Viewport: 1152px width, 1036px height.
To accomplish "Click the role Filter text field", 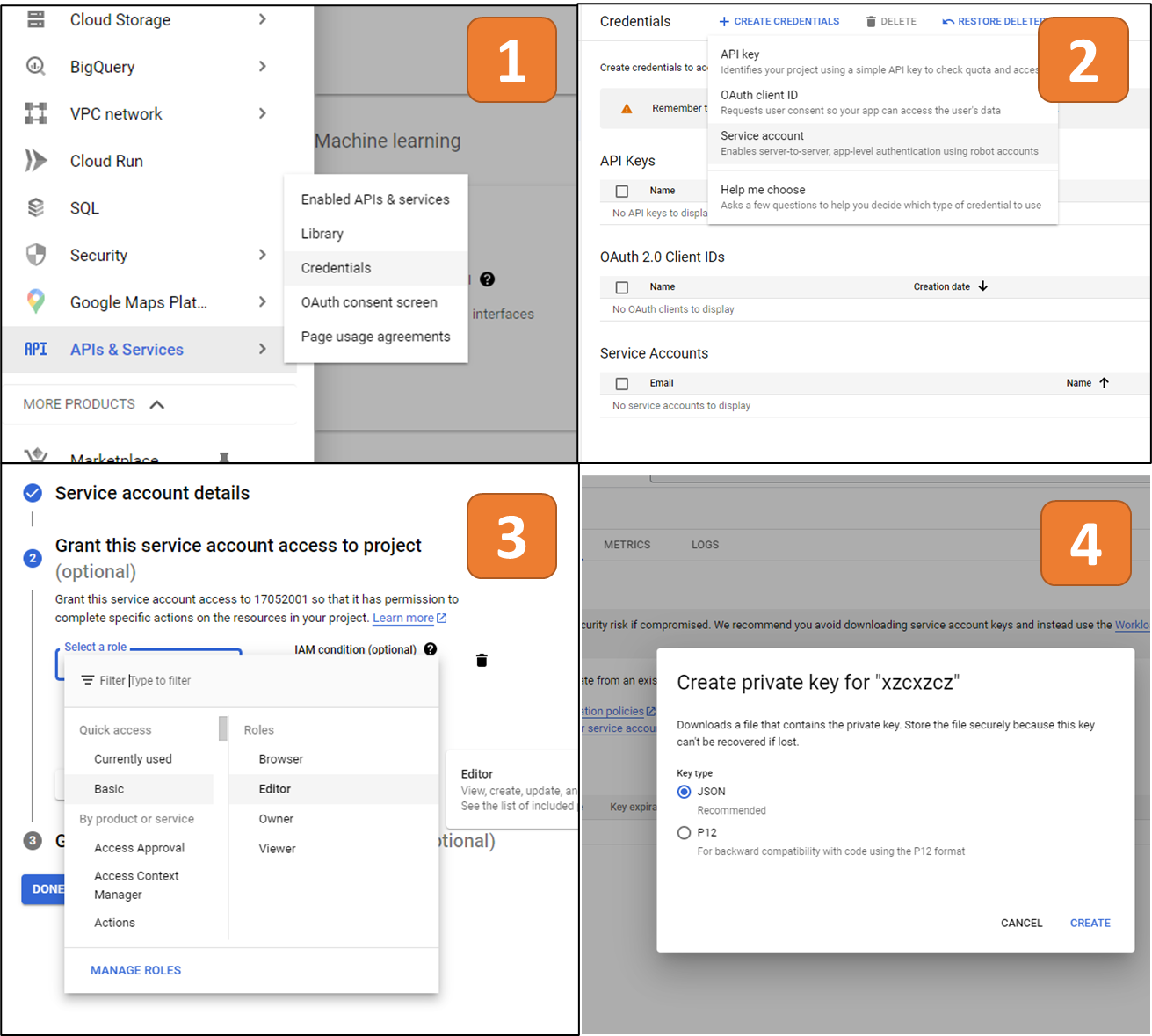I will (x=264, y=680).
